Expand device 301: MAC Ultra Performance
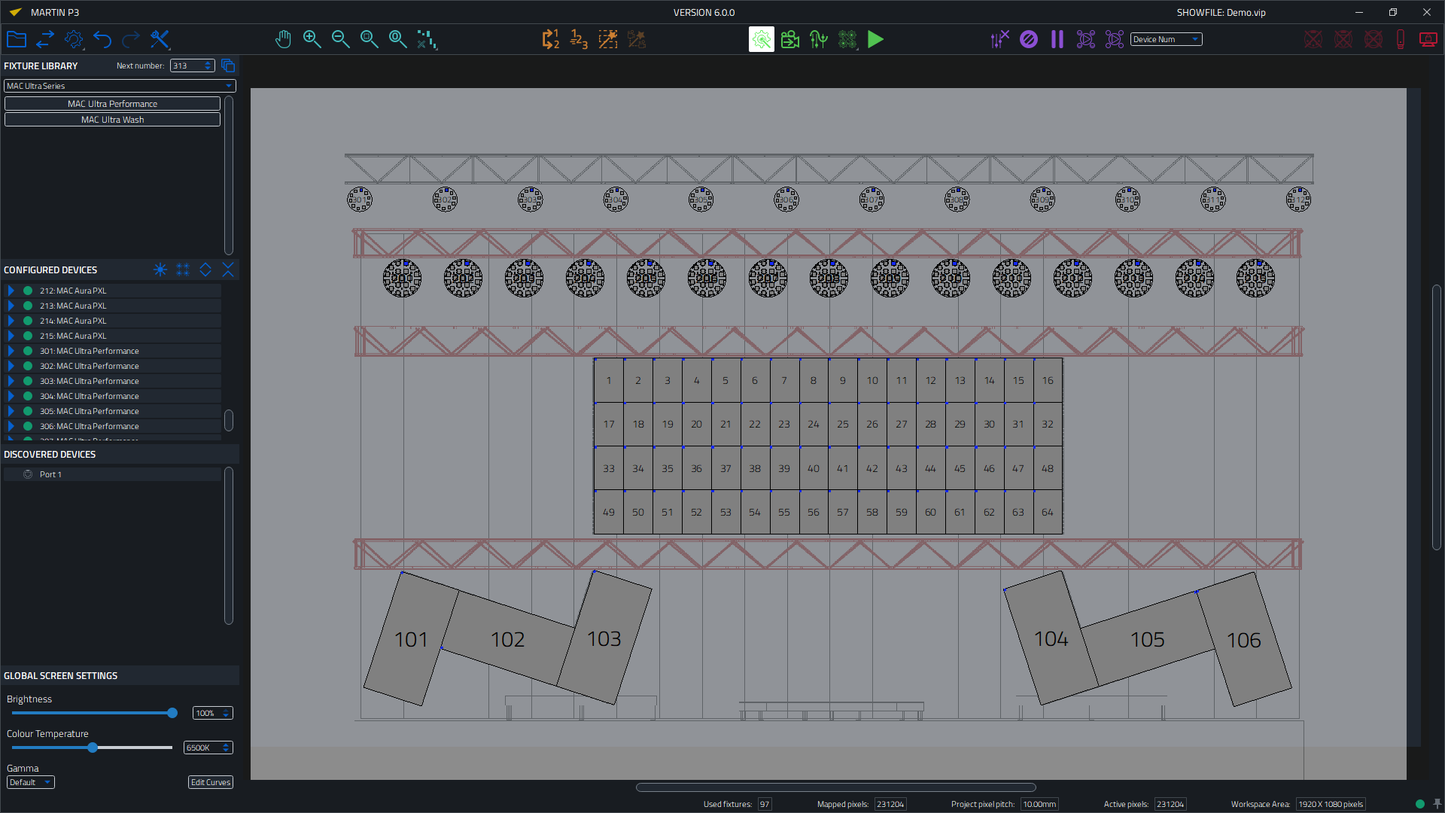 pyautogui.click(x=11, y=351)
